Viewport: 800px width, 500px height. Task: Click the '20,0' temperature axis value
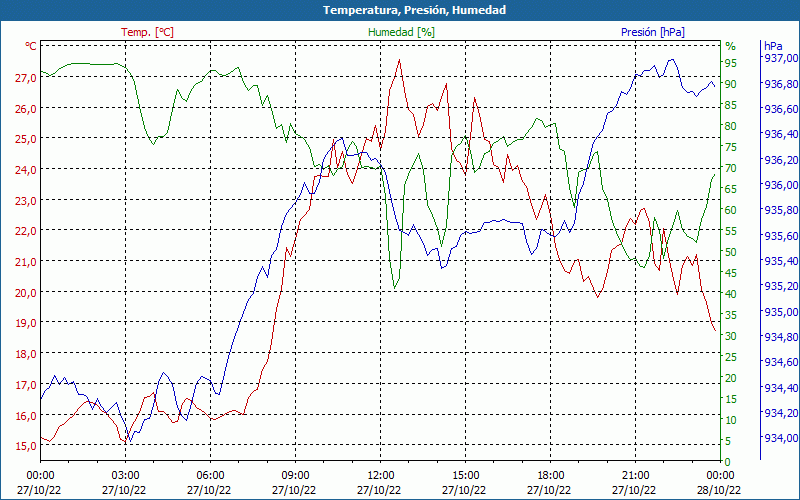coord(26,292)
